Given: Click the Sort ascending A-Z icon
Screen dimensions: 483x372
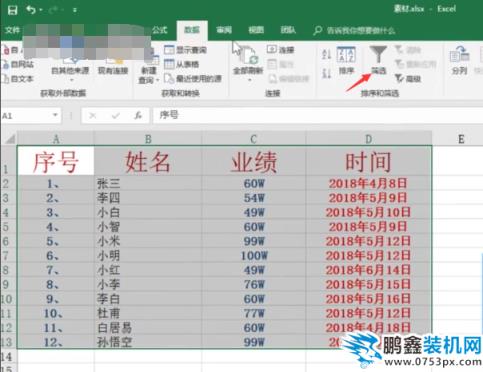Looking at the screenshot, I should point(326,53).
